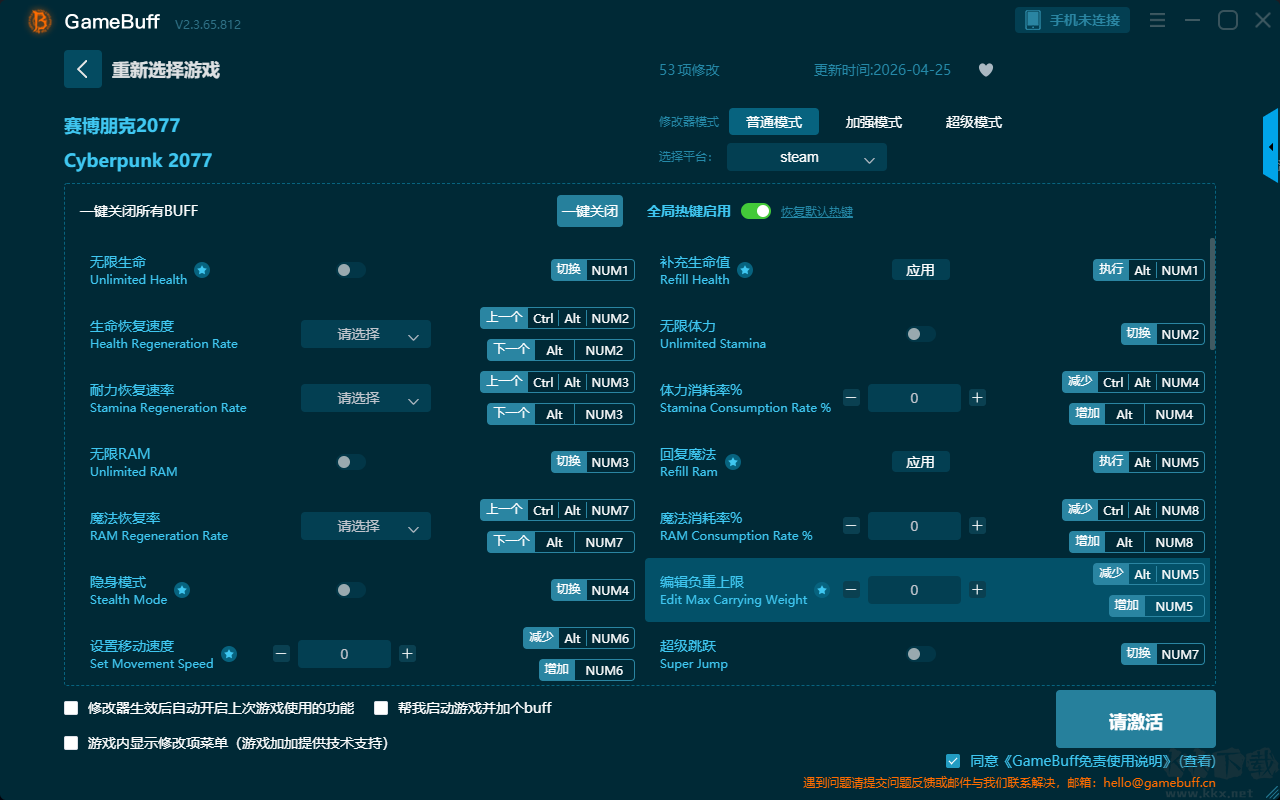
Task: Click the cheat list vertical scrollbar
Action: coord(1213,293)
